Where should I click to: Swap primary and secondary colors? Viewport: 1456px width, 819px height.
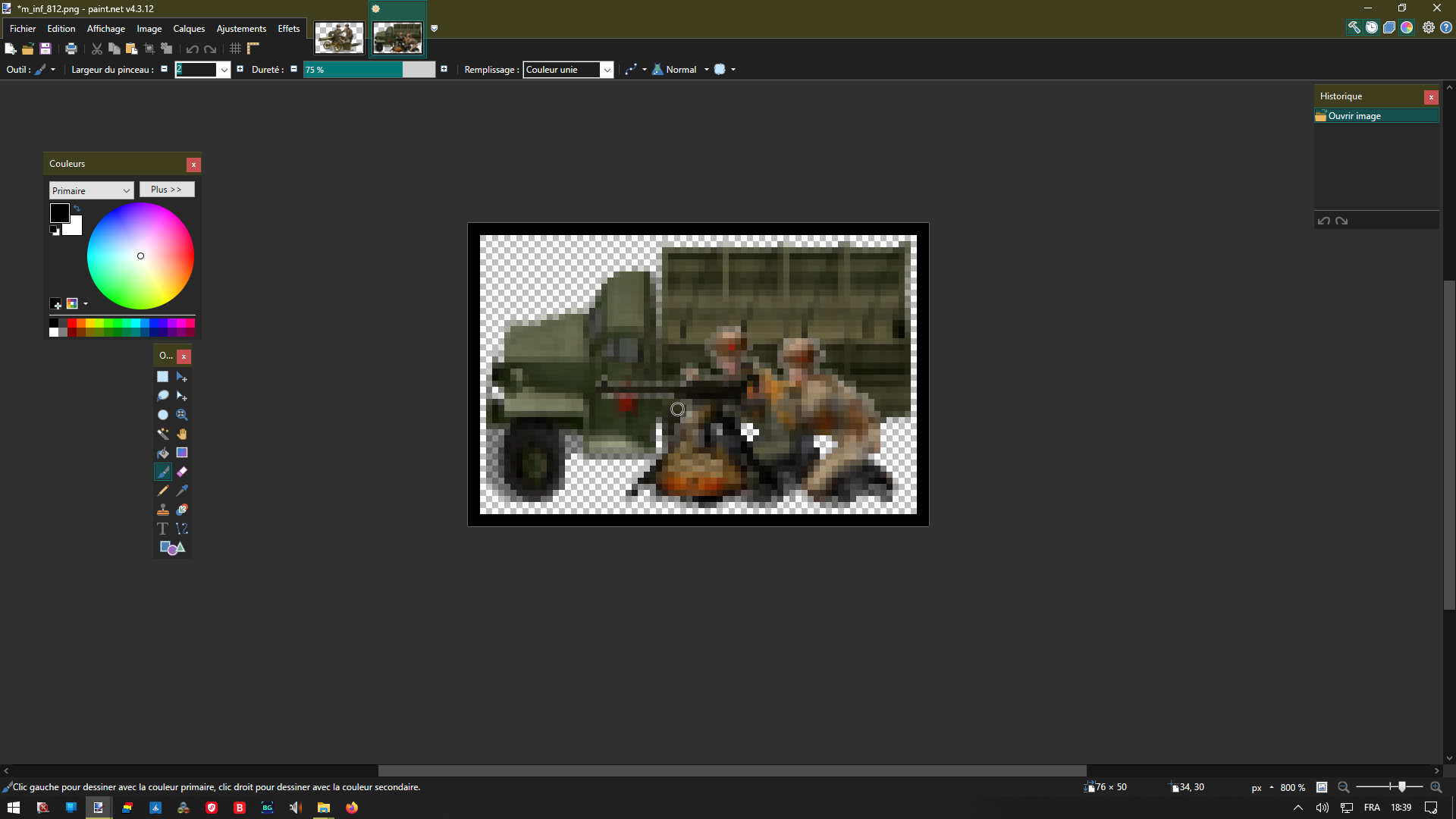click(x=77, y=208)
